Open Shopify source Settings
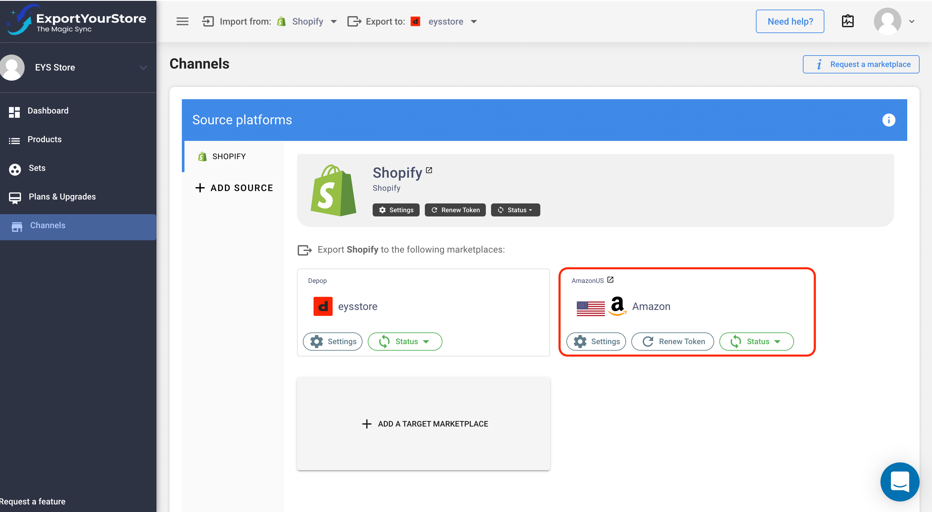 [x=396, y=210]
